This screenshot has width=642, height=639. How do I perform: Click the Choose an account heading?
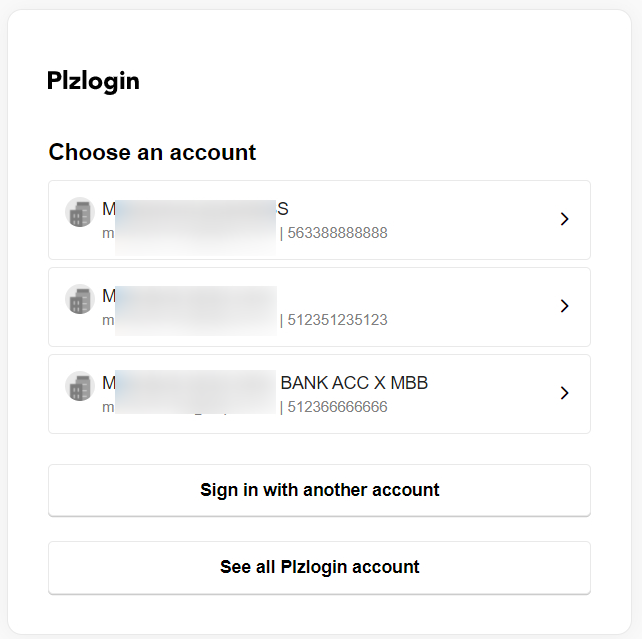tap(152, 152)
